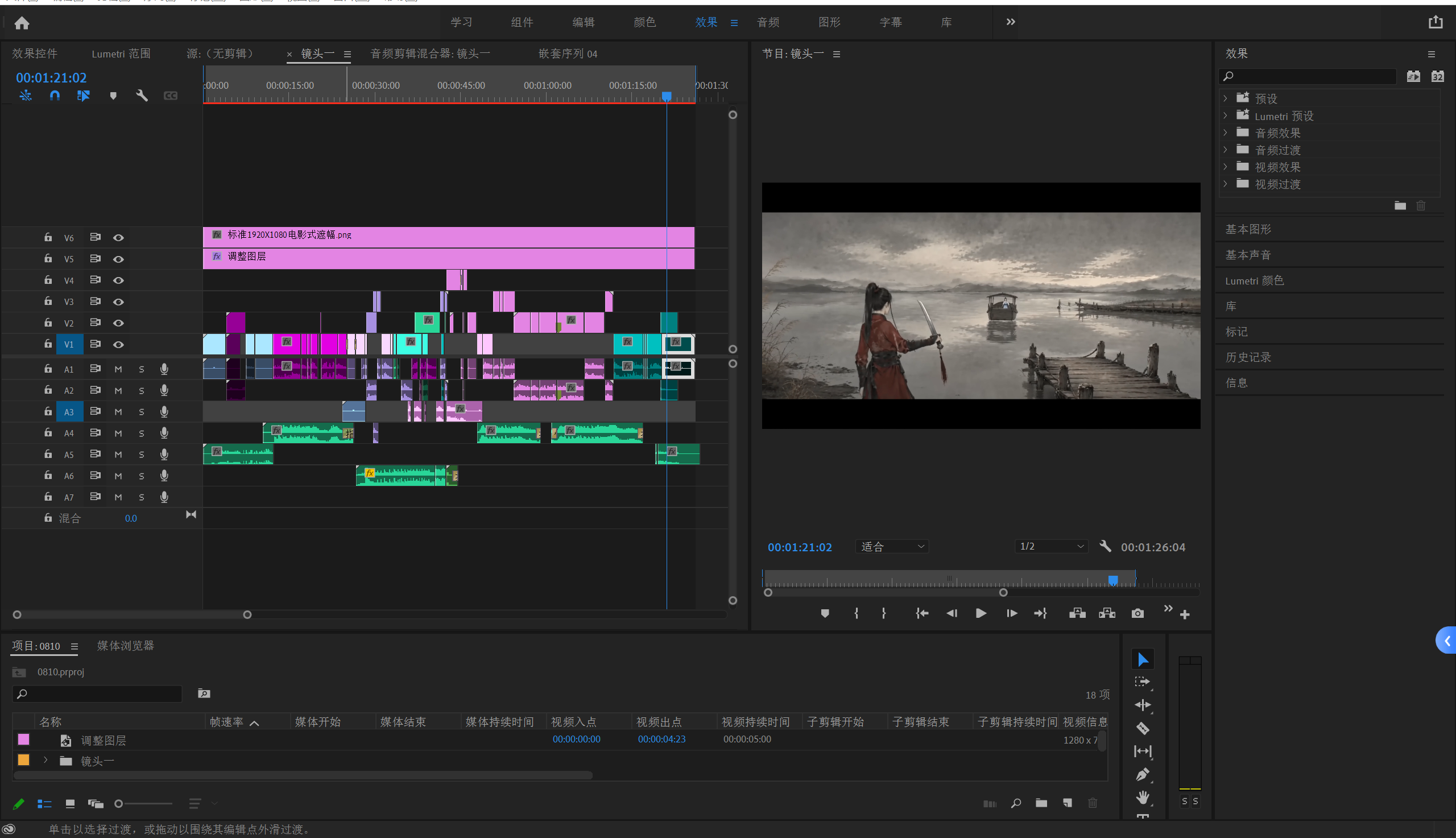
Task: Switch to 颜色 workspace
Action: 645,22
